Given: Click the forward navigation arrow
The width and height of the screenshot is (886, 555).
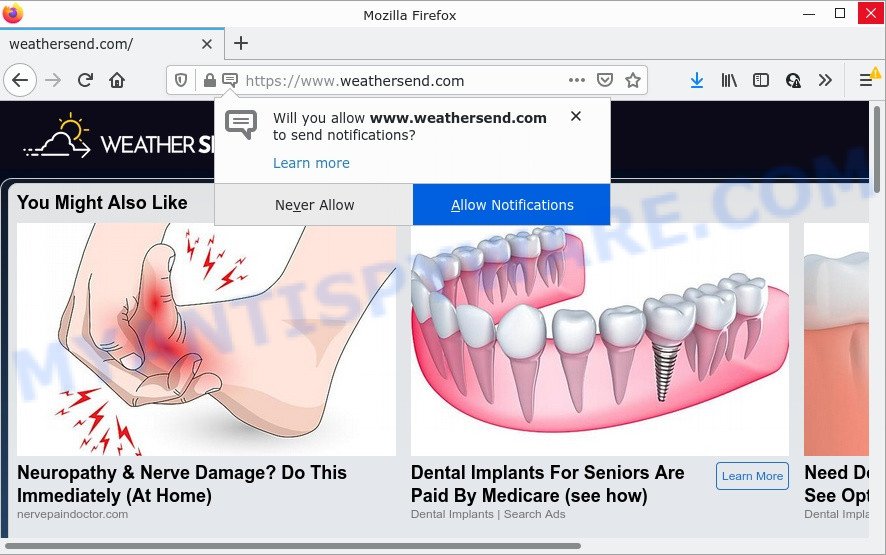Looking at the screenshot, I should pyautogui.click(x=53, y=80).
